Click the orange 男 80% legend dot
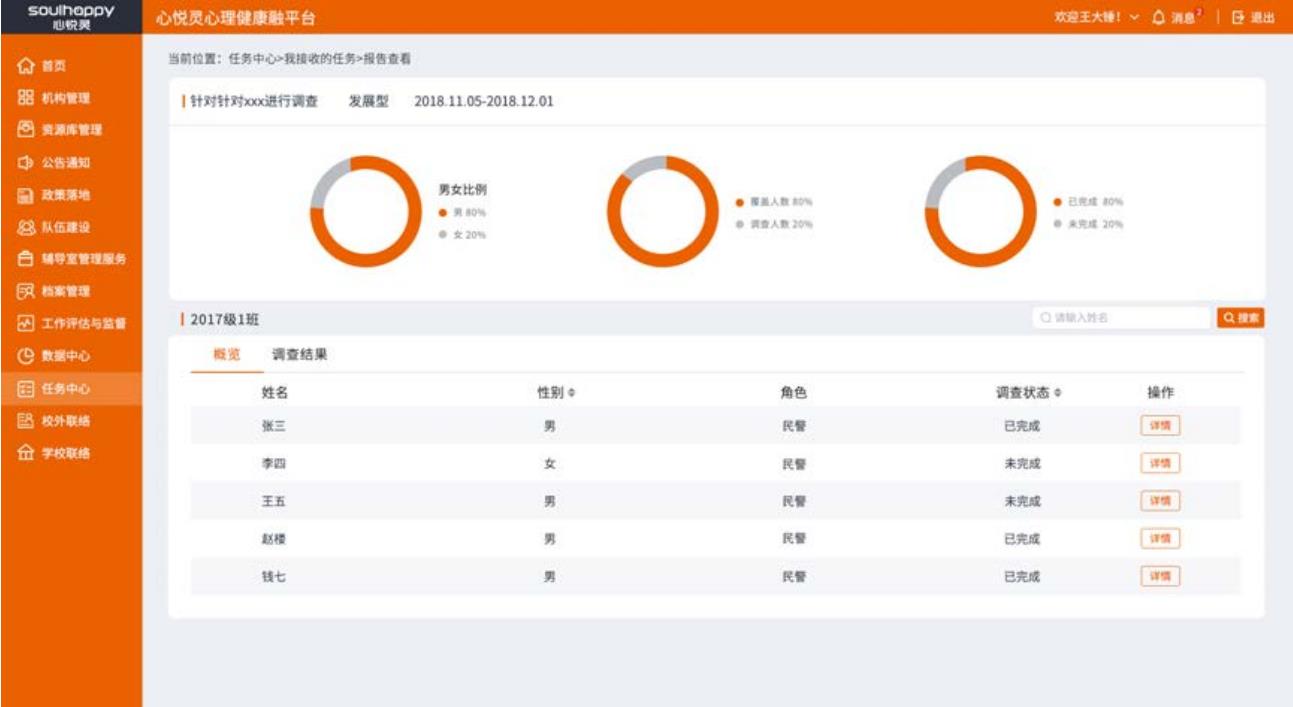Image resolution: width=1293 pixels, height=707 pixels. pos(443,212)
